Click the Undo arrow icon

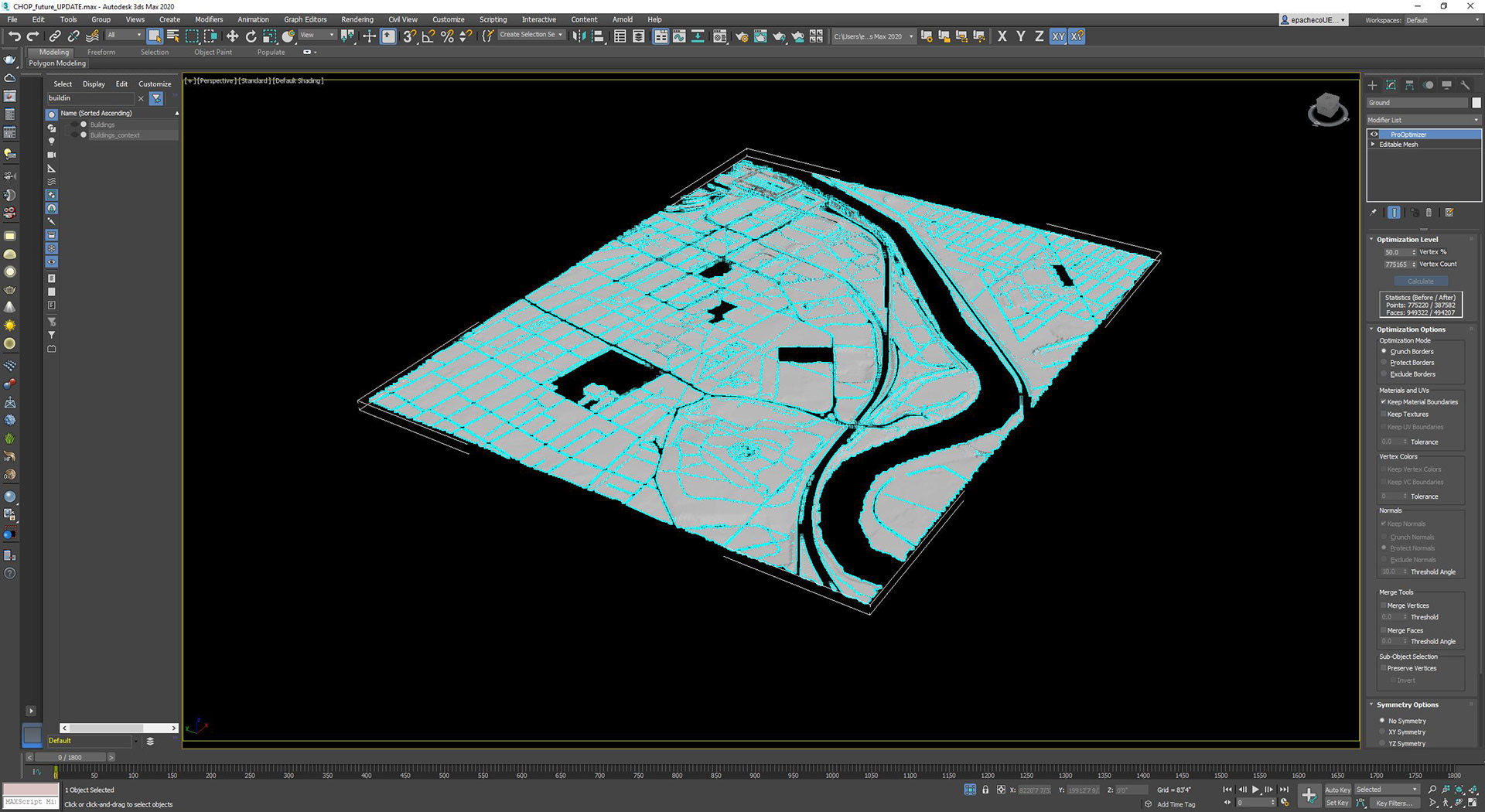(14, 36)
